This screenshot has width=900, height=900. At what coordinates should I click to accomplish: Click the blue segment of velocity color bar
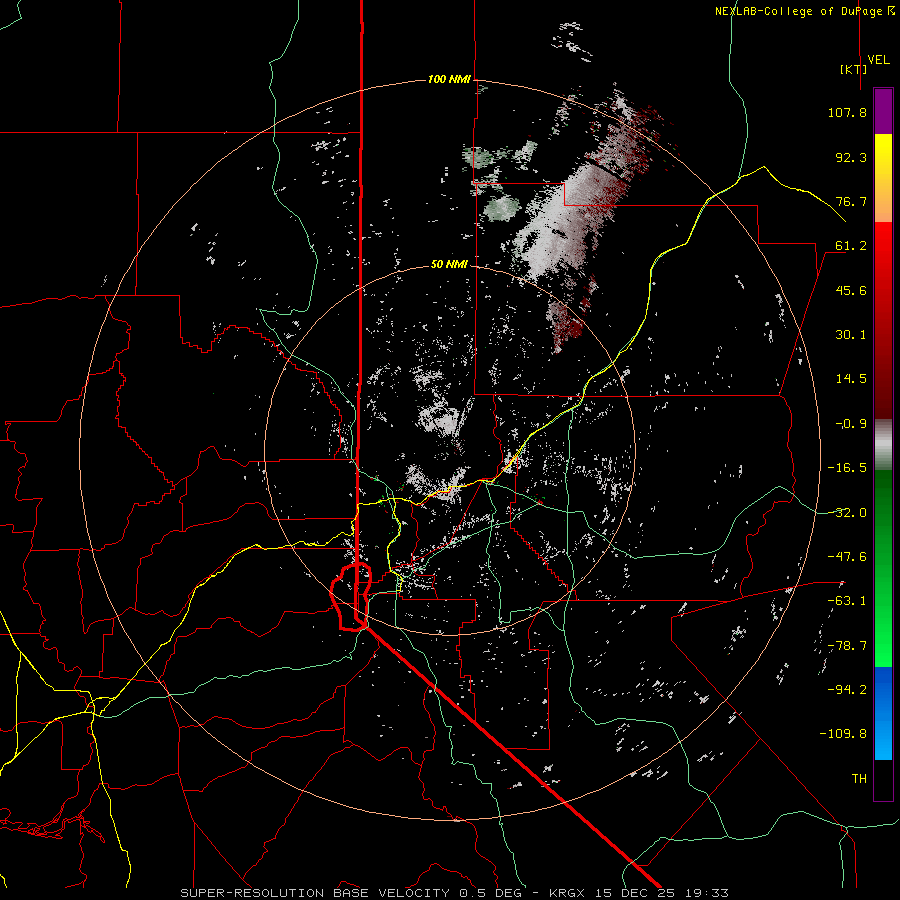click(883, 713)
